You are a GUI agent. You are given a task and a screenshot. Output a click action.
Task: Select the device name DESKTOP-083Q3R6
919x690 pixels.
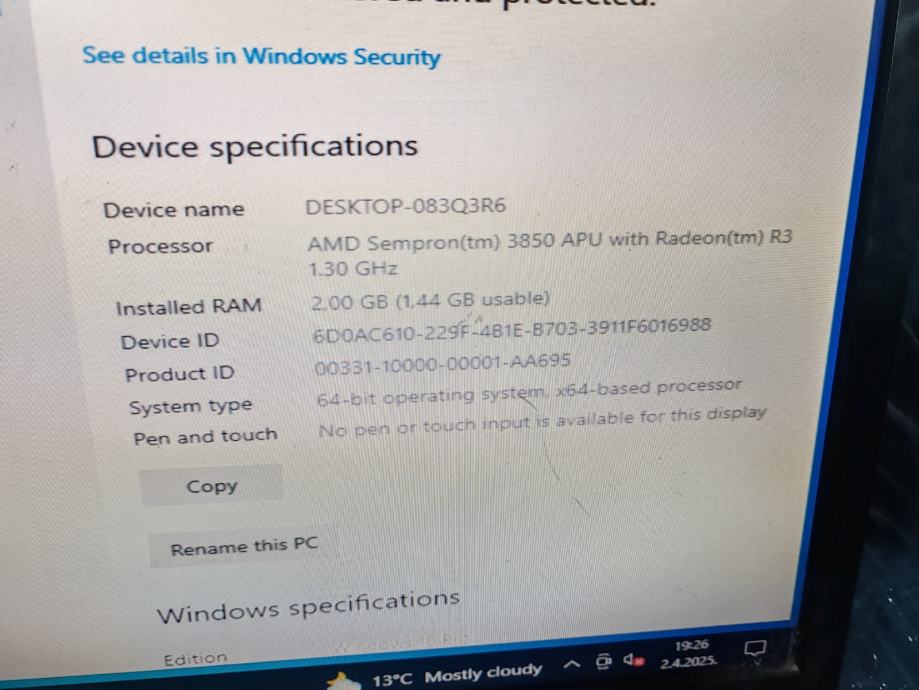point(406,206)
